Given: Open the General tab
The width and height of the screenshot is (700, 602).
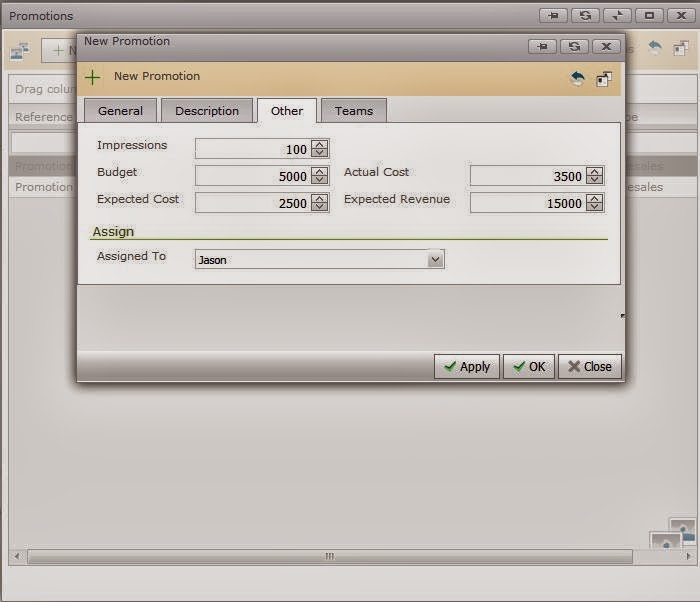Looking at the screenshot, I should 121,110.
